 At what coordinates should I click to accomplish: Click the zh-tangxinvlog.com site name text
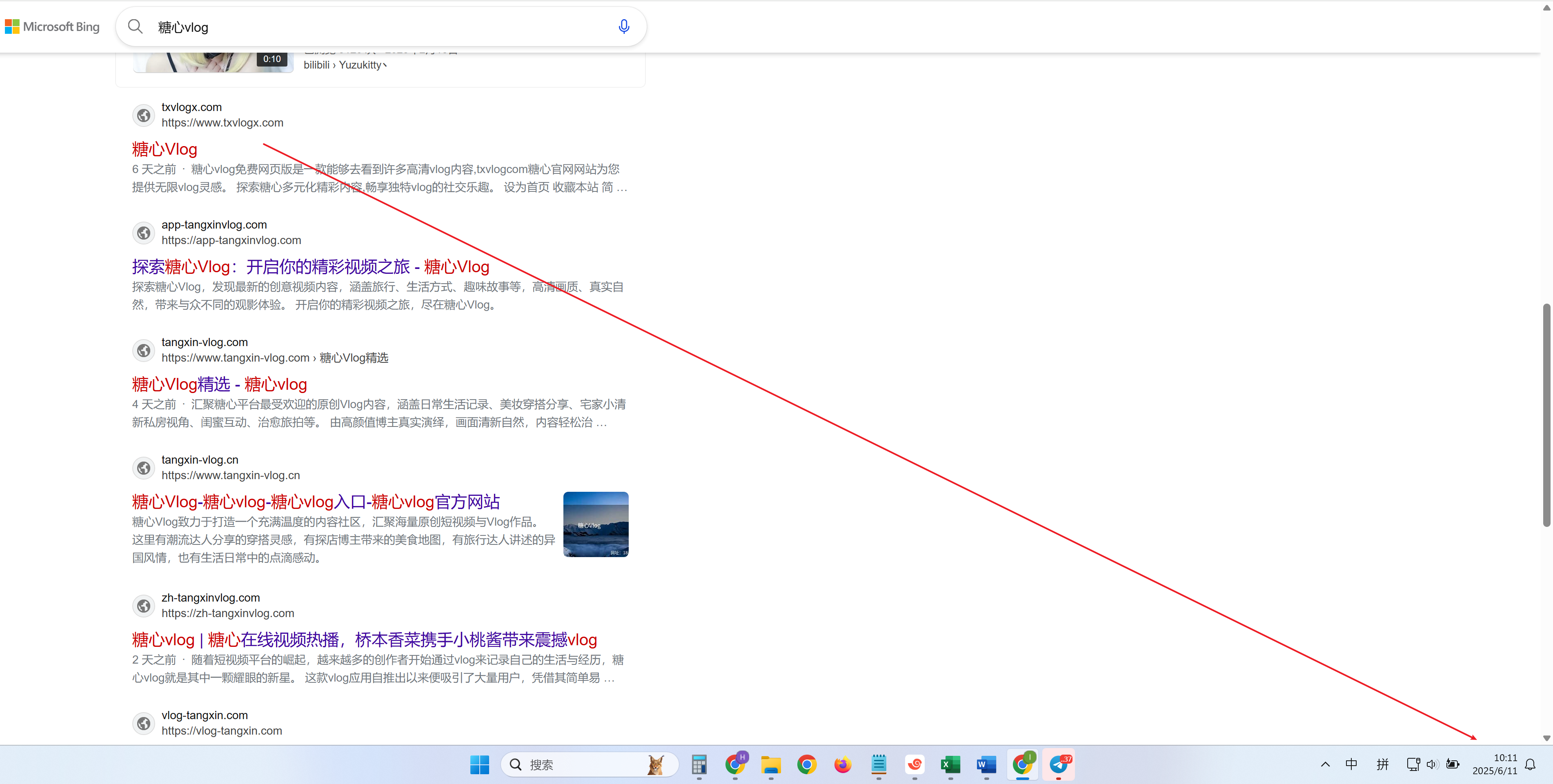(x=210, y=597)
